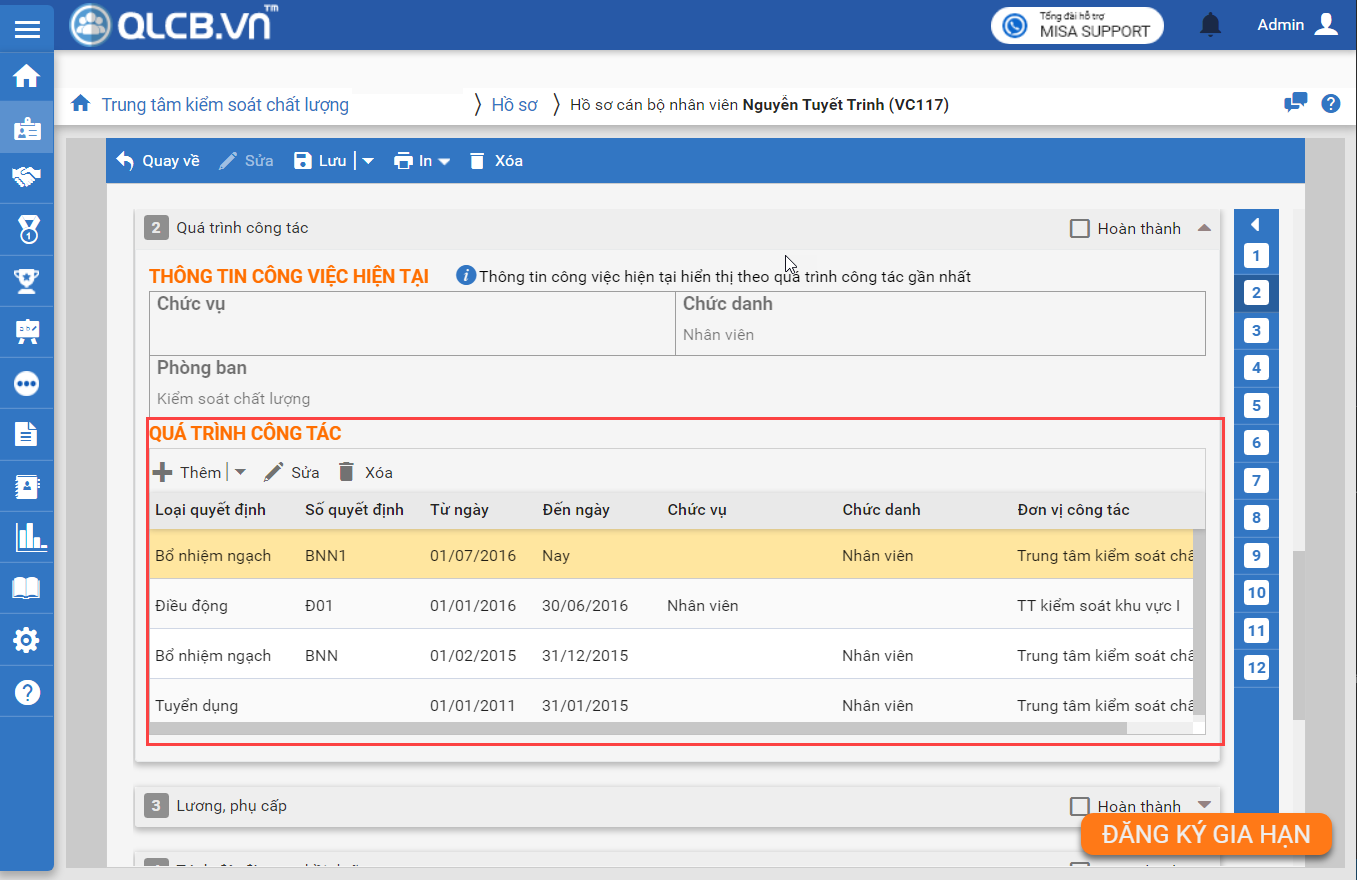Jump to section 3 in right navigator
The height and width of the screenshot is (880, 1357).
pos(1256,331)
